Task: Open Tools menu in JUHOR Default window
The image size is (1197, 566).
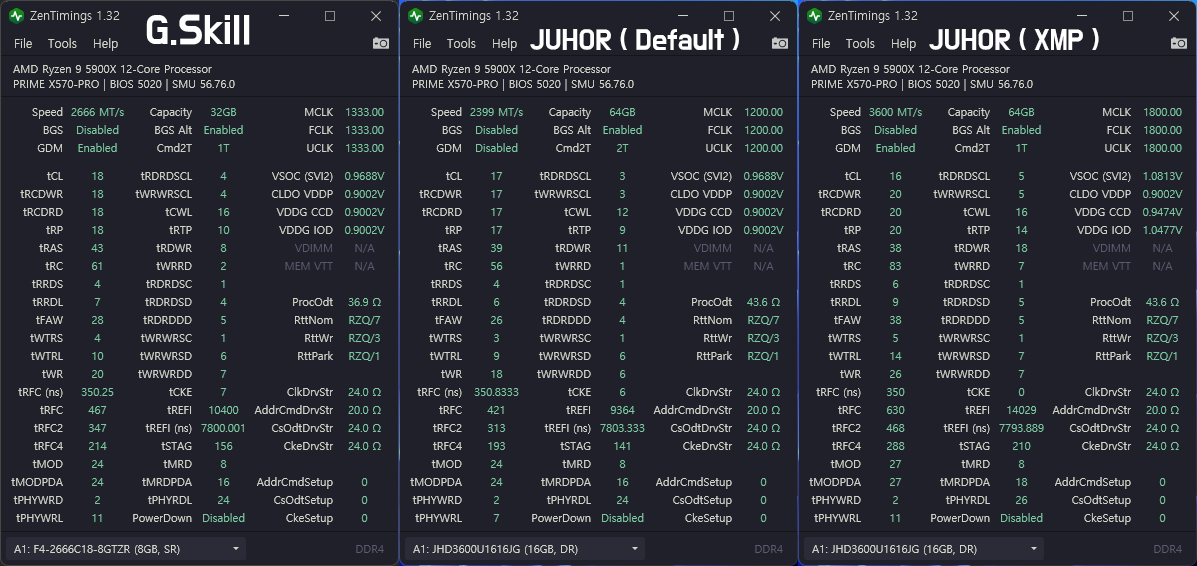Action: 461,44
